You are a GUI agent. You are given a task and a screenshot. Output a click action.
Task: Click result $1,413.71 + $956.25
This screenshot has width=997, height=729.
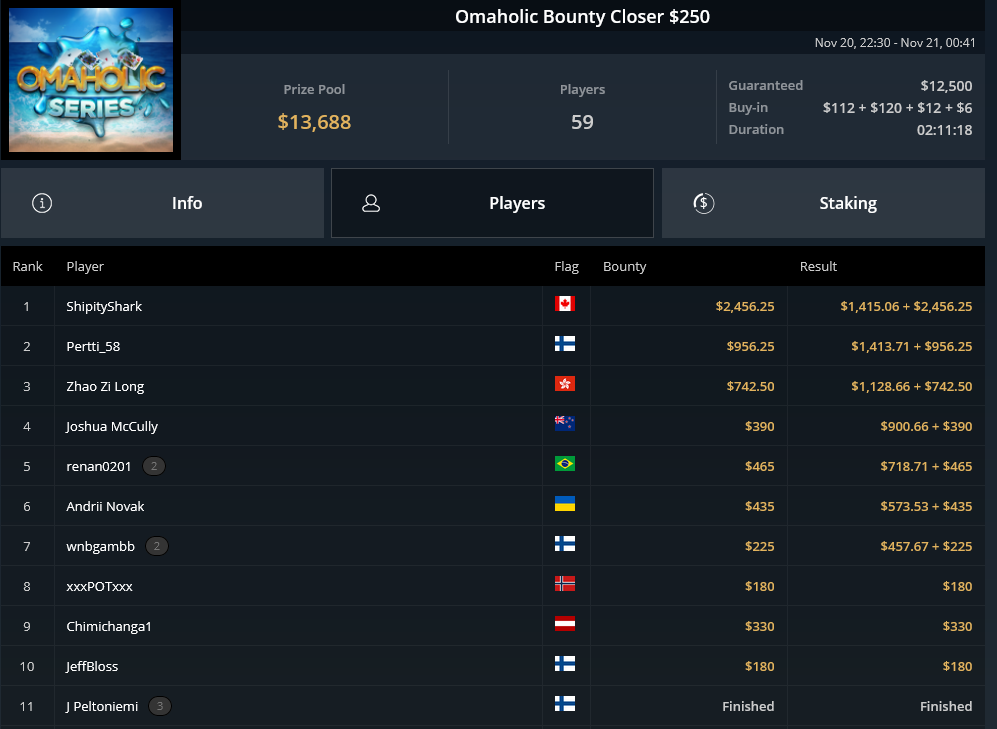coord(912,346)
